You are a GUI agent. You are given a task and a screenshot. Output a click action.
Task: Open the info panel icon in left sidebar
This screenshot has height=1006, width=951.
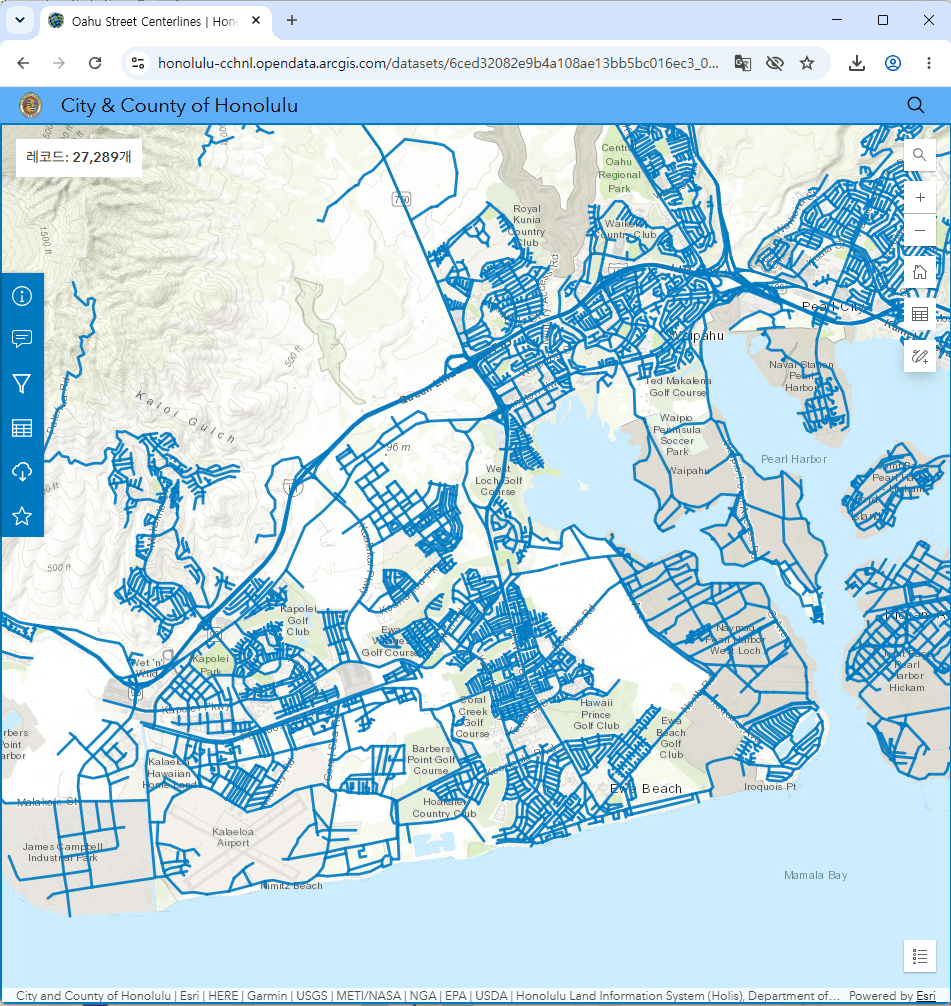(22, 296)
